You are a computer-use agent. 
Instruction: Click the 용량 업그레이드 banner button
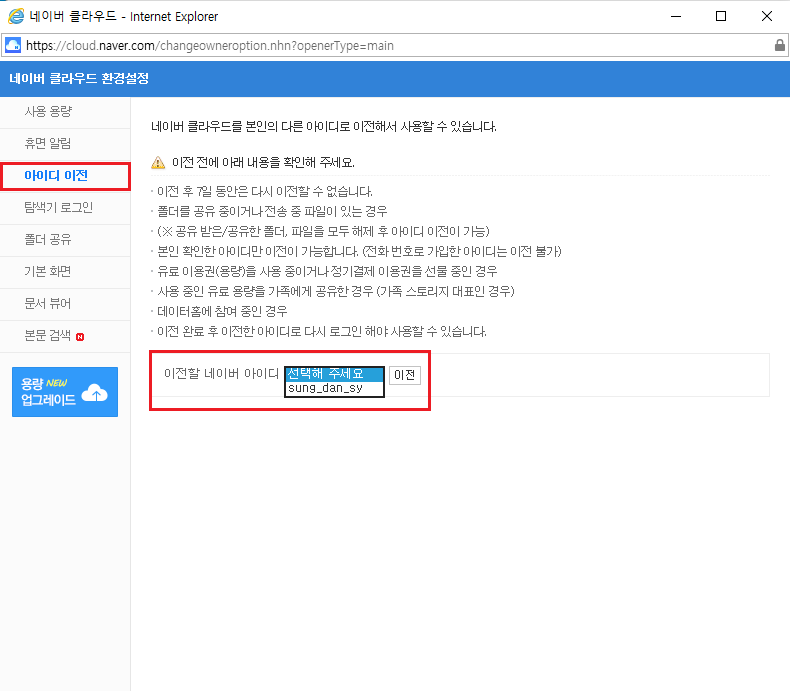tap(65, 392)
